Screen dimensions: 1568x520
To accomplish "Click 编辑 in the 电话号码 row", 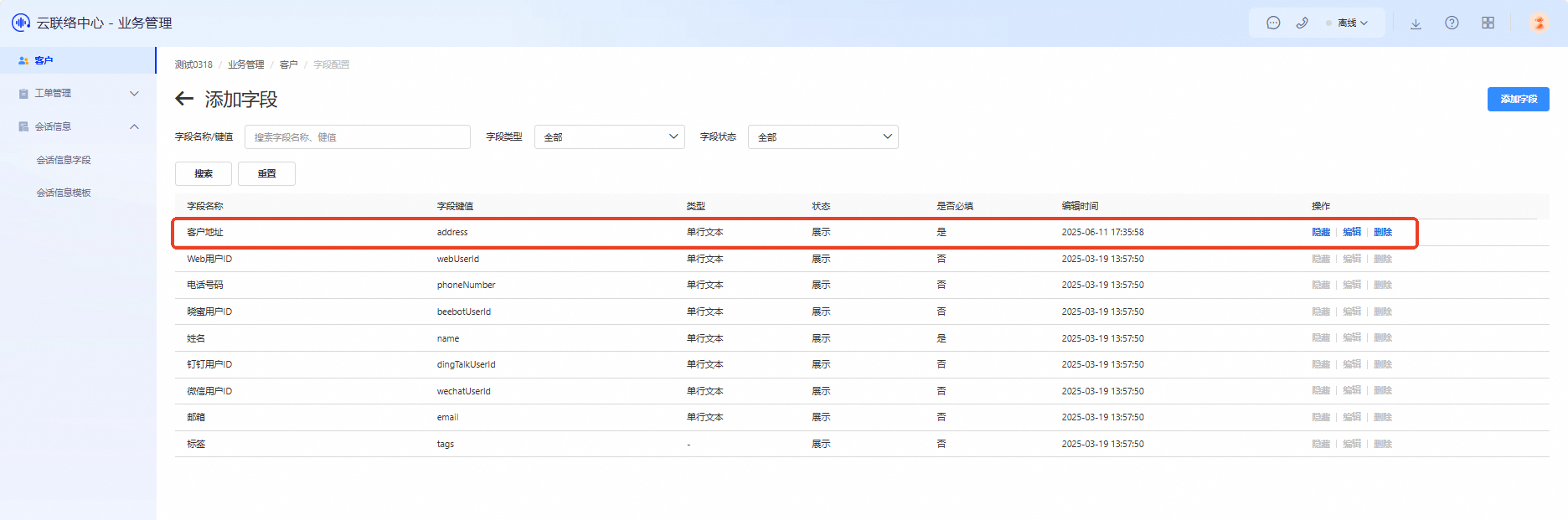I will click(1352, 285).
